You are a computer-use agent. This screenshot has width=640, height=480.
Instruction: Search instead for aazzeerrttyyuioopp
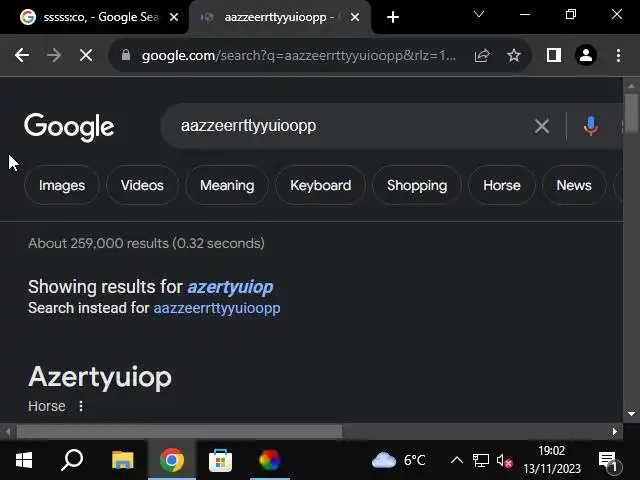(217, 308)
